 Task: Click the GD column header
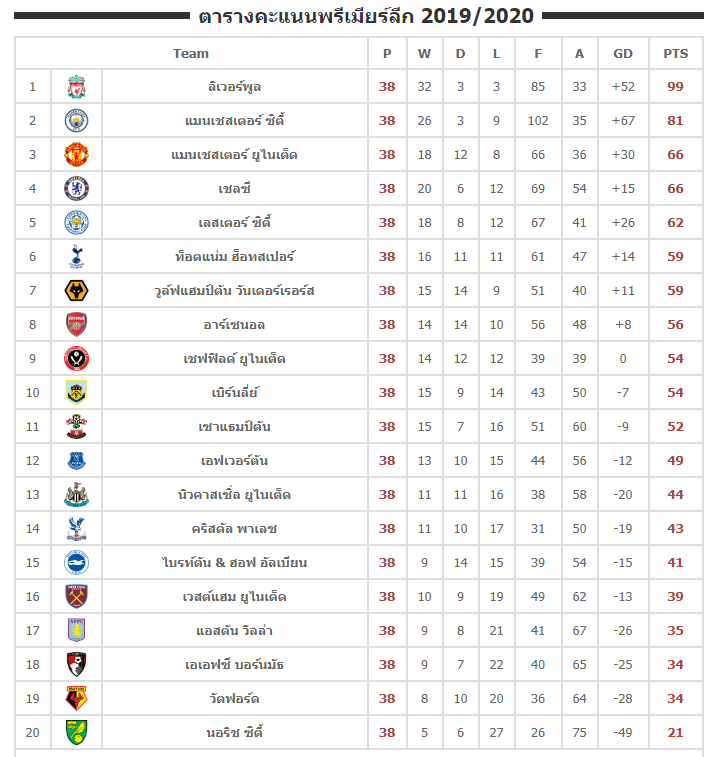point(623,54)
